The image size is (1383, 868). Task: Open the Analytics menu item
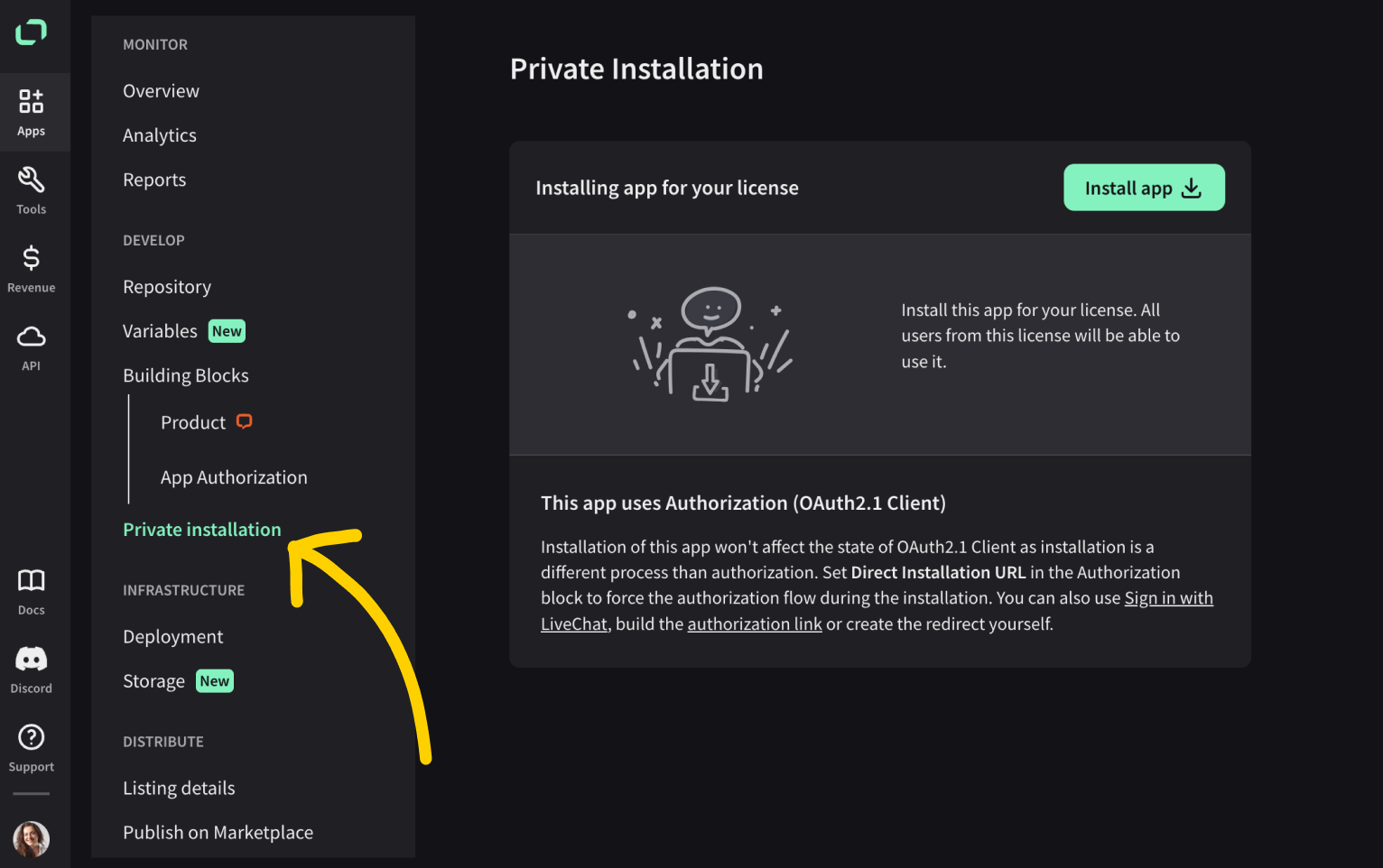[x=160, y=135]
